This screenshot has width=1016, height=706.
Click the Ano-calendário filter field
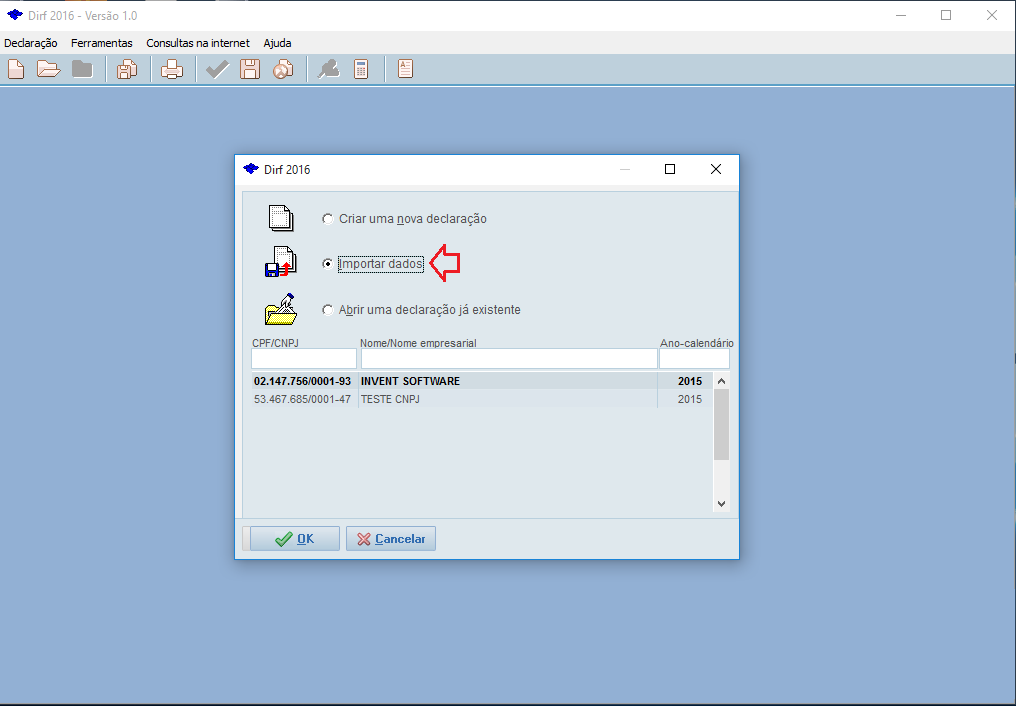(x=695, y=358)
